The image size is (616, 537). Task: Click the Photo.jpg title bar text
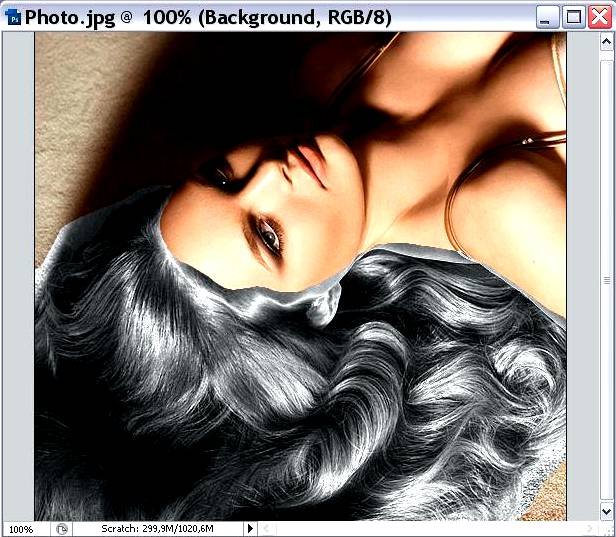200,16
